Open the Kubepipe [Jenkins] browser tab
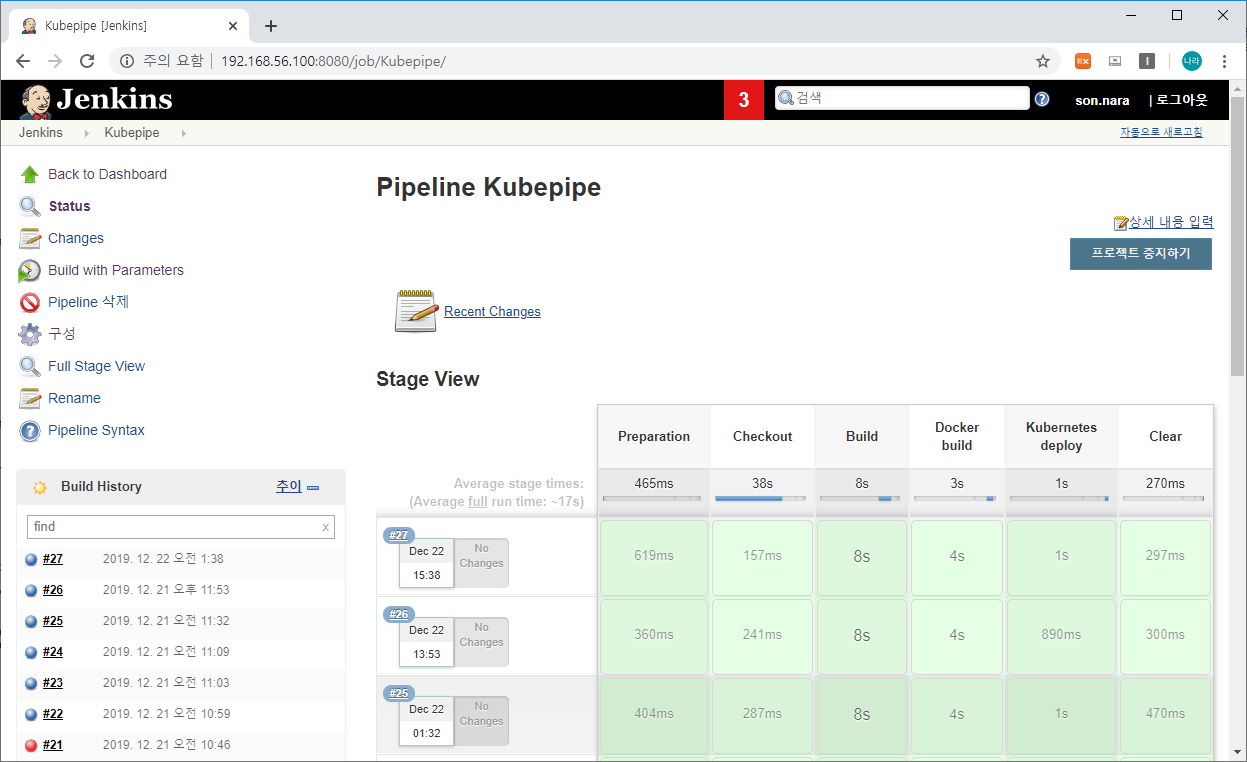 pyautogui.click(x=128, y=26)
